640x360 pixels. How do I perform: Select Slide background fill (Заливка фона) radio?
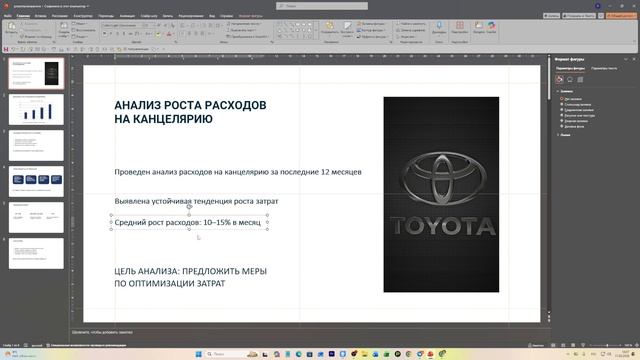pos(562,127)
